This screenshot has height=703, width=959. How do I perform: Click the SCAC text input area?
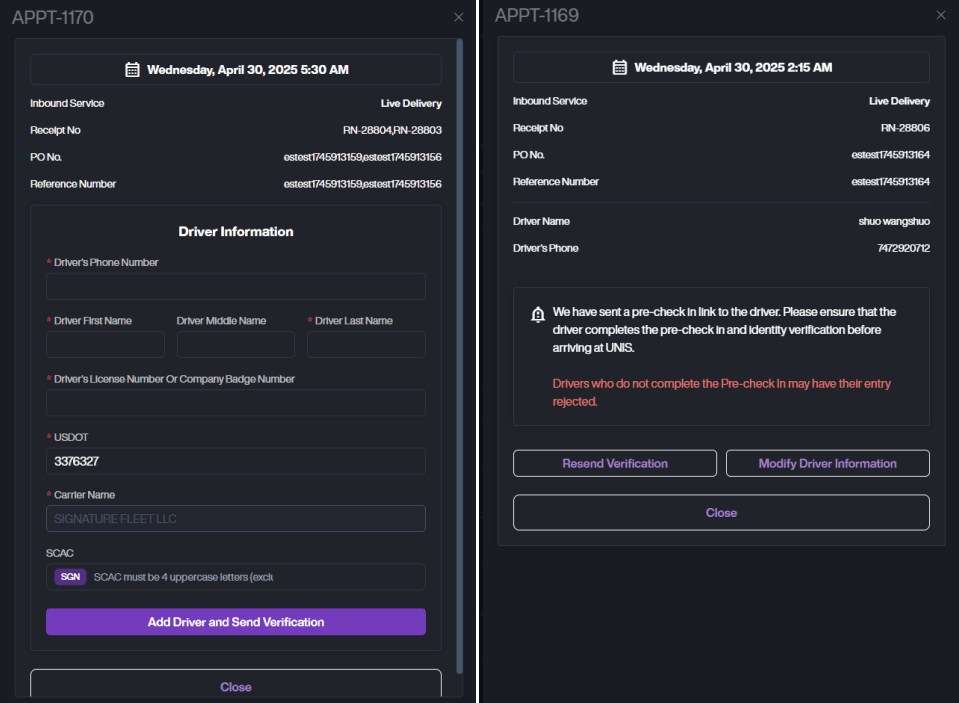[x=255, y=577]
